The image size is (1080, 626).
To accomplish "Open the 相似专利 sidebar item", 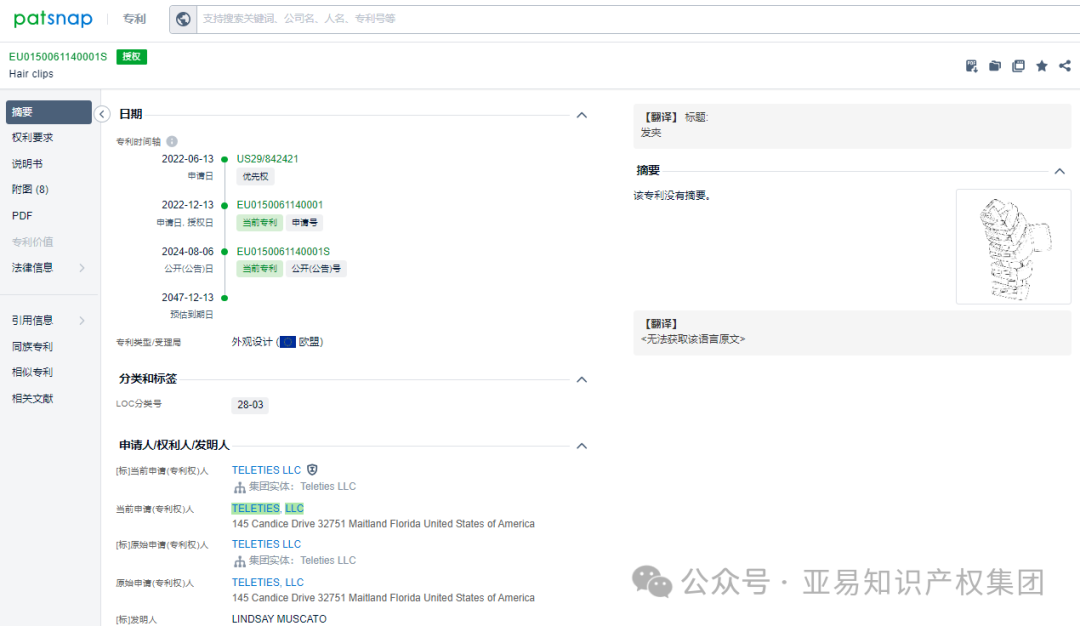I will pyautogui.click(x=32, y=373).
